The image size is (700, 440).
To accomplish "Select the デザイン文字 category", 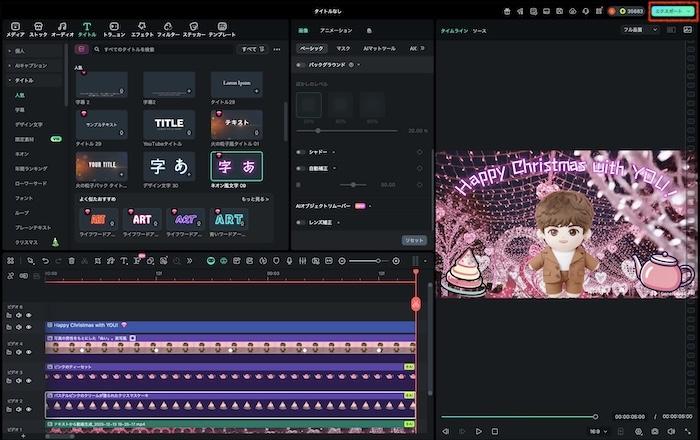I will click(29, 125).
